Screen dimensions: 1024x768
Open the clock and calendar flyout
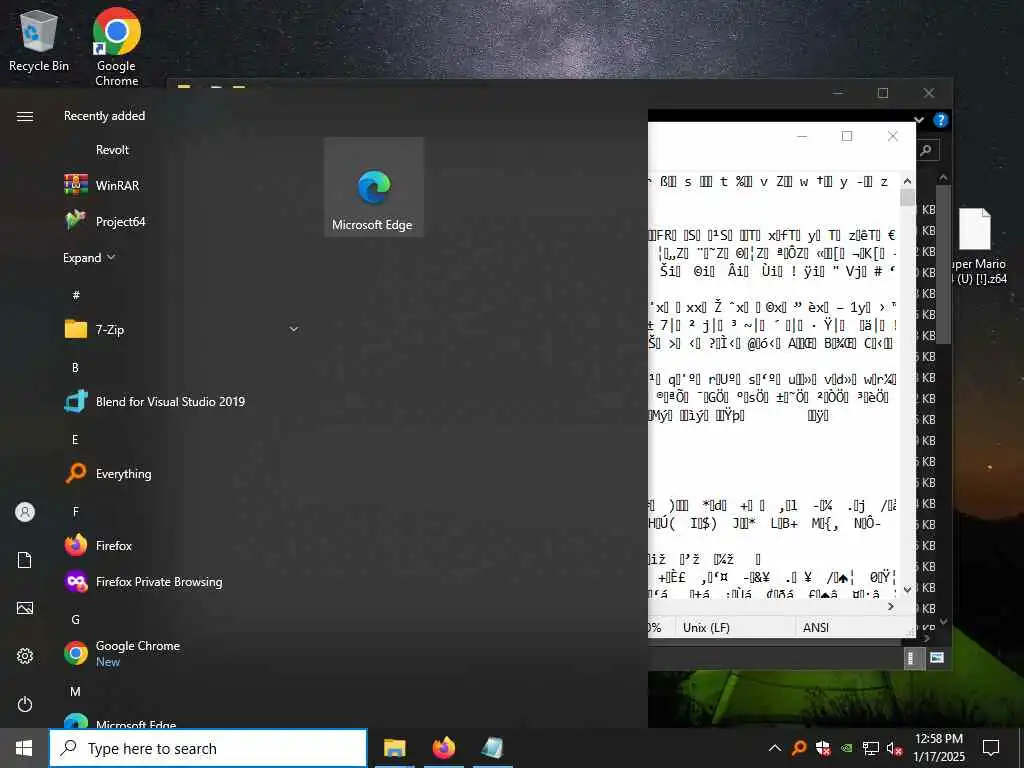click(939, 748)
